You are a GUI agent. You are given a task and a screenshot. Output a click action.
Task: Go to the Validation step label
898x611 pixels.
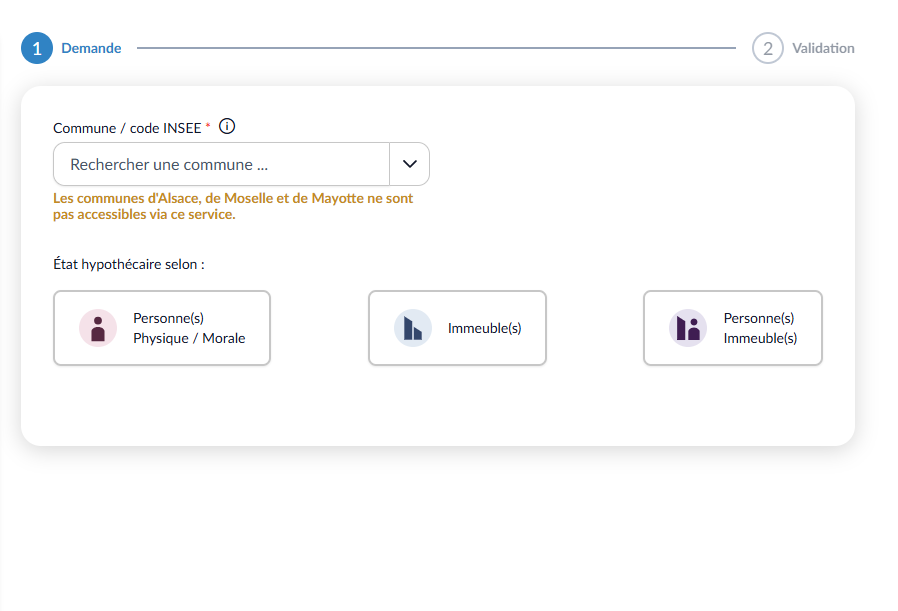pos(823,48)
